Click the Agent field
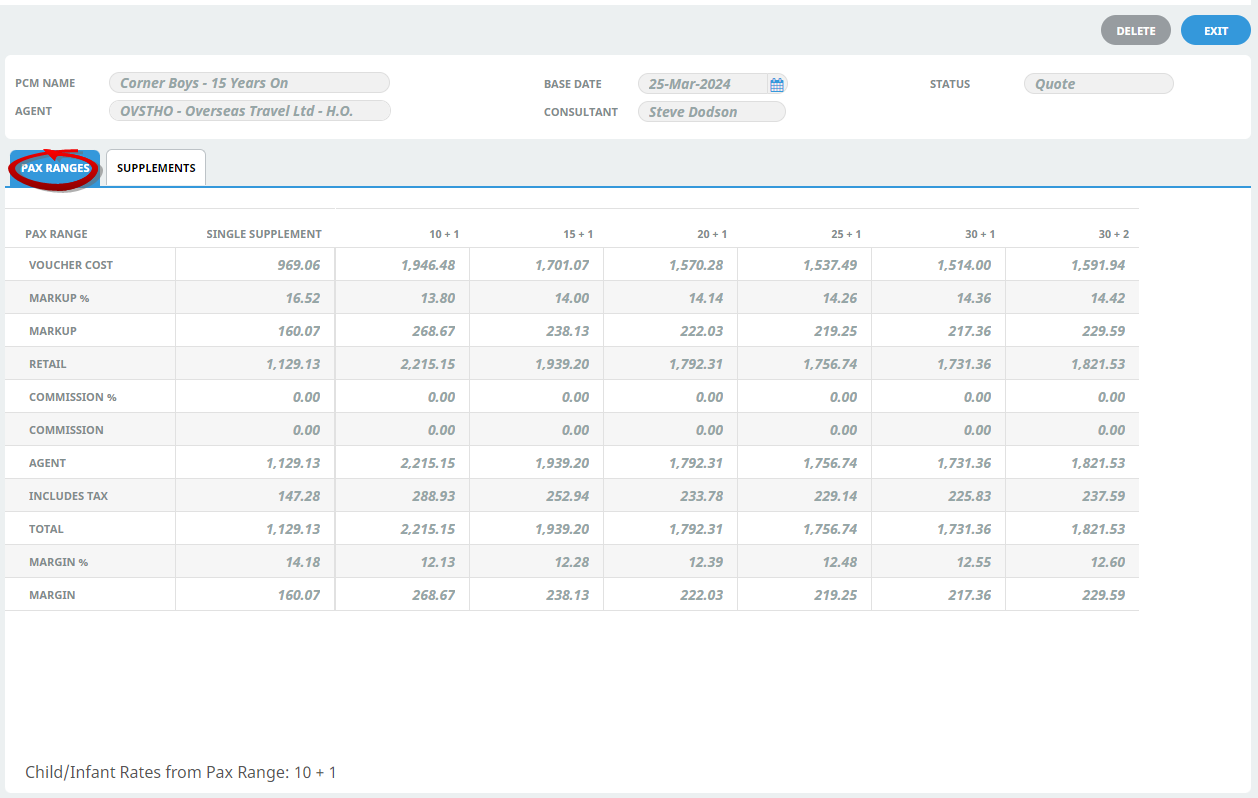1258x798 pixels. click(249, 111)
